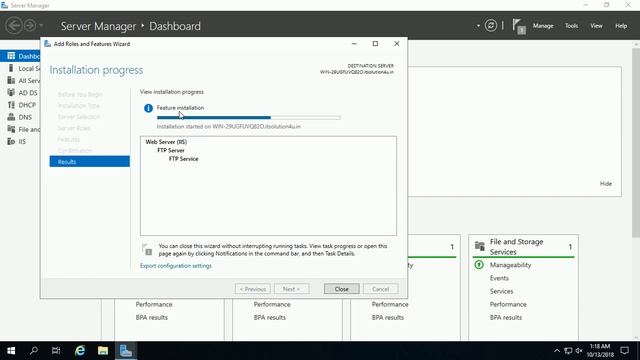The width and height of the screenshot is (640, 360).
Task: Click the Manageability status icon in File and Storage tile
Action: (x=479, y=265)
